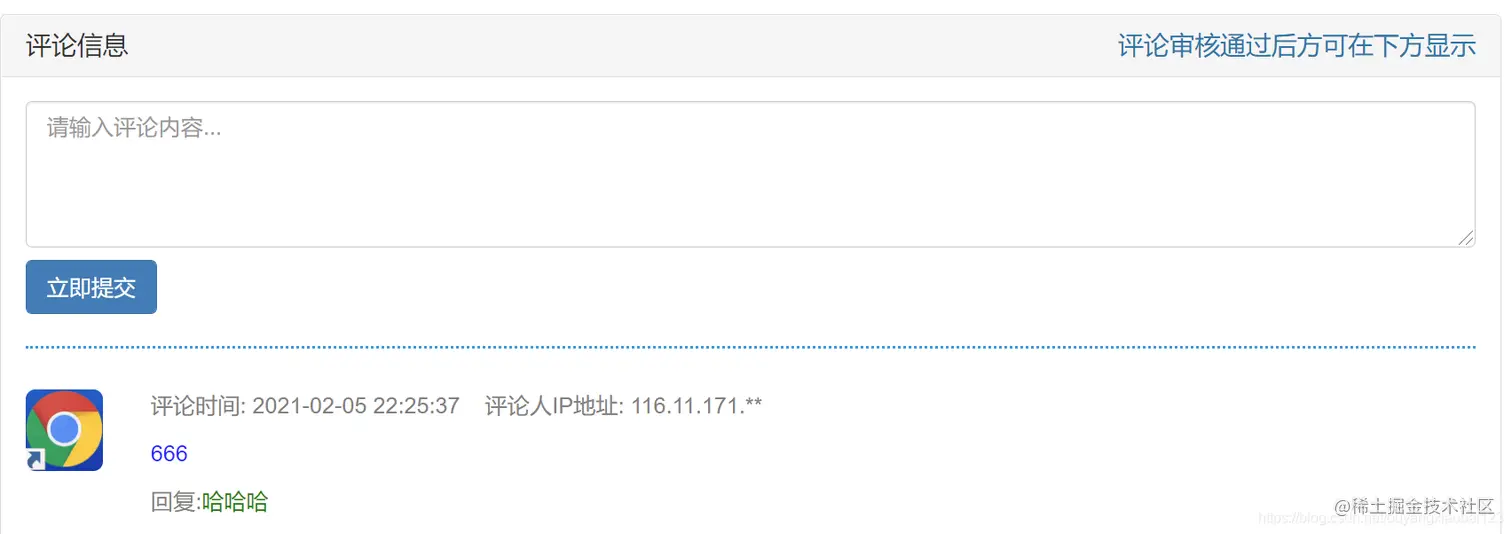The width and height of the screenshot is (1512, 534).
Task: Click the gray panel header bar
Action: pyautogui.click(x=750, y=46)
